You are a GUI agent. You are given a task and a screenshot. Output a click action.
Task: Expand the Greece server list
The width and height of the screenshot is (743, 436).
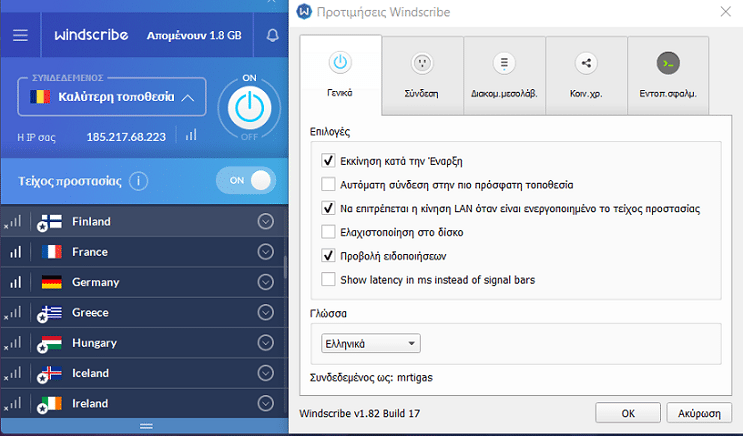[265, 312]
